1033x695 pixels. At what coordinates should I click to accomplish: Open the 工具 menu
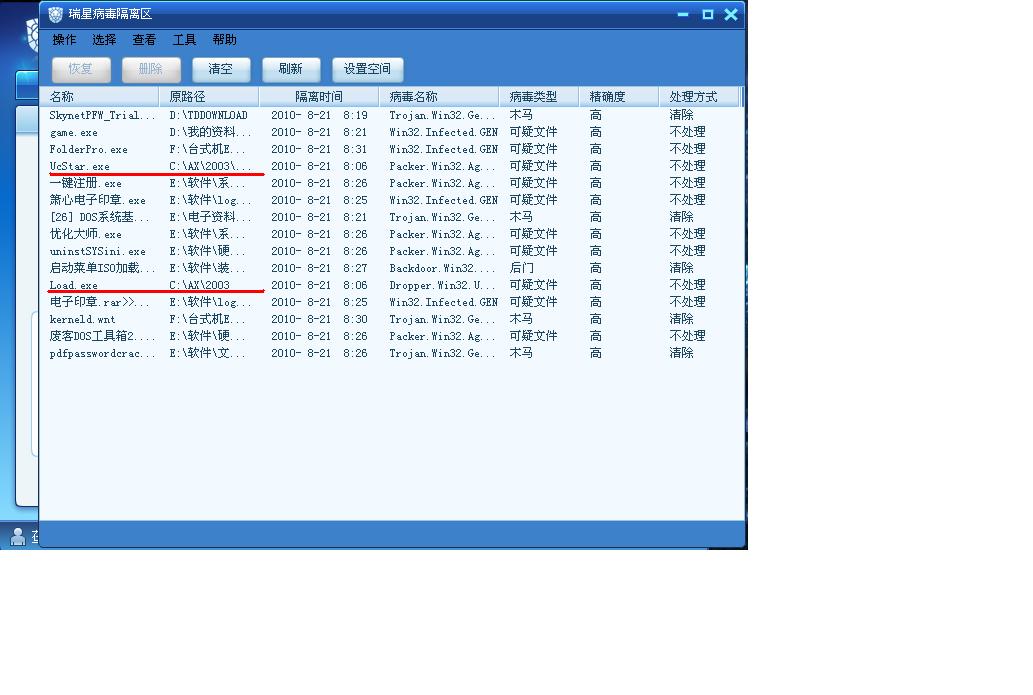(184, 40)
